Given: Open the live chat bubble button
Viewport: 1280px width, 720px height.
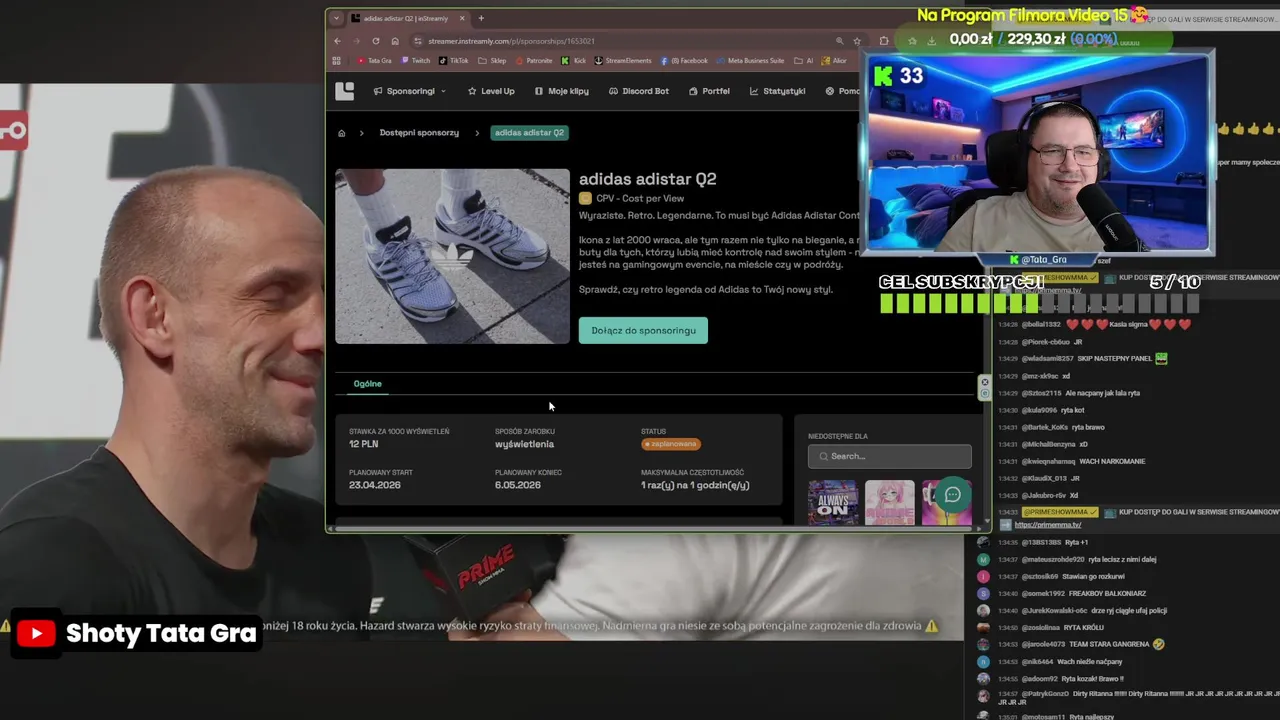Looking at the screenshot, I should (953, 494).
